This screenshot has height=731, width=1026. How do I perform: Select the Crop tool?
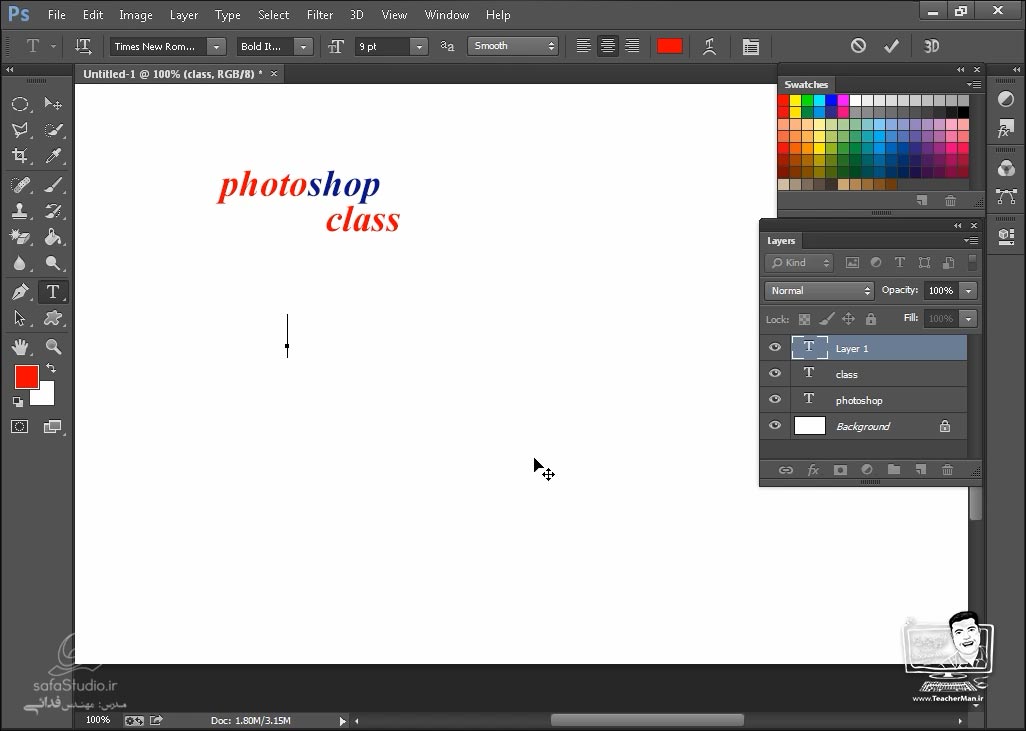pos(20,155)
